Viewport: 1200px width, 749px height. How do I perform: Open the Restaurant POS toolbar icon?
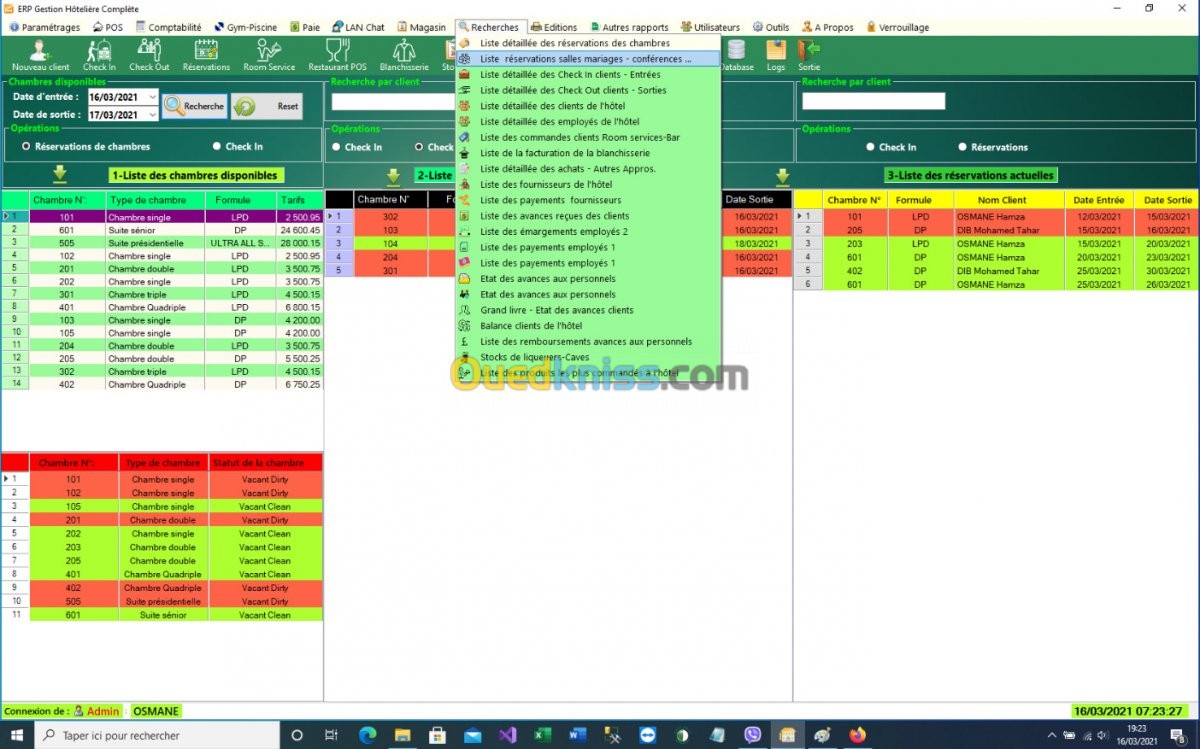click(337, 55)
